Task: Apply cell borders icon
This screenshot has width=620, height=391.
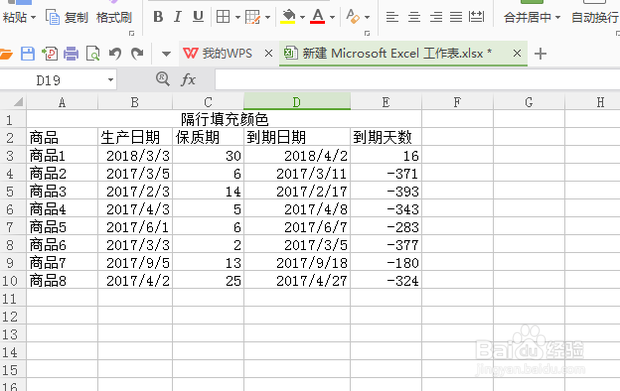Action: (223, 17)
